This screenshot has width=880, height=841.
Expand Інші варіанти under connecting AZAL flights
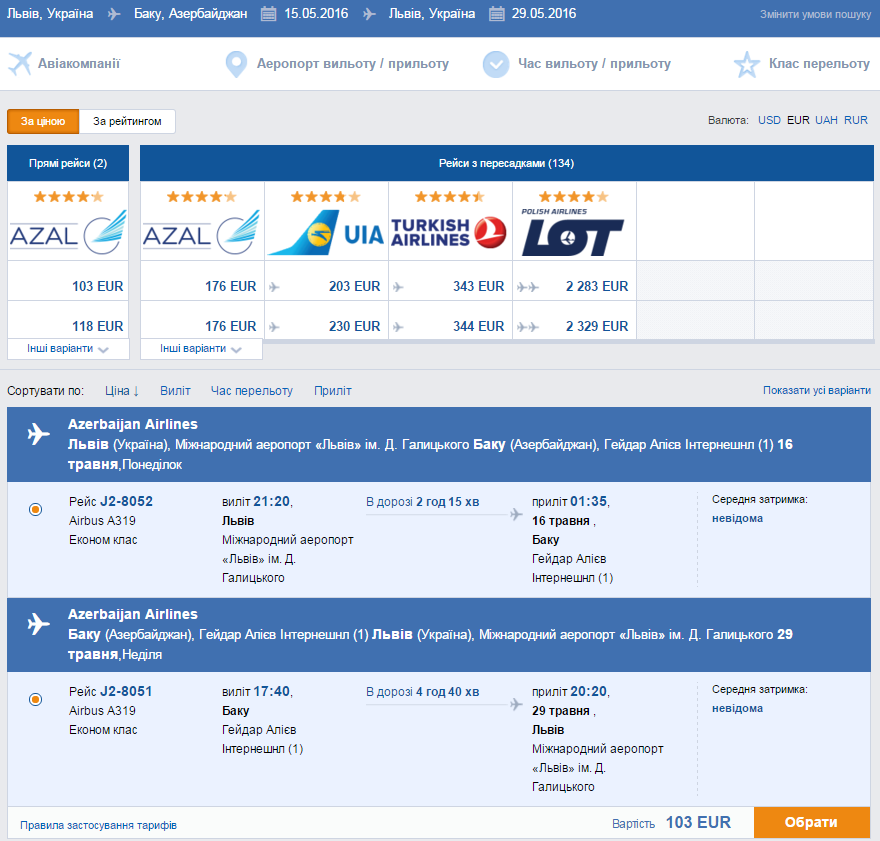[x=201, y=349]
